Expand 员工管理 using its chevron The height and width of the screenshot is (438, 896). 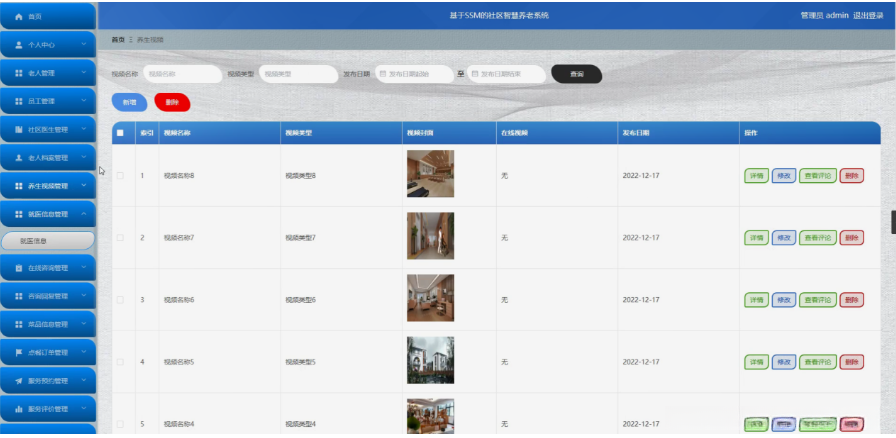pyautogui.click(x=84, y=101)
